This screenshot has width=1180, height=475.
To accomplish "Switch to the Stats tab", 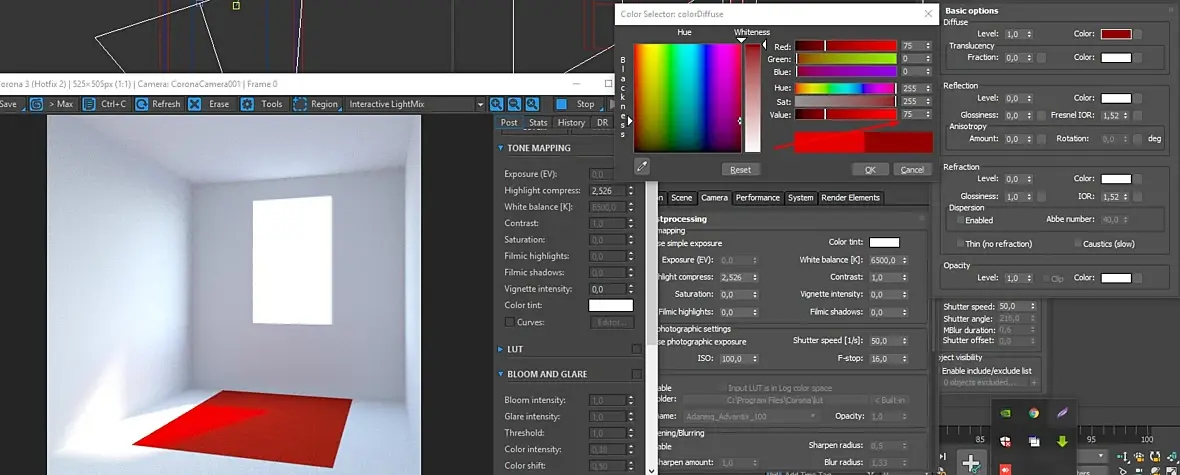I will coord(537,123).
